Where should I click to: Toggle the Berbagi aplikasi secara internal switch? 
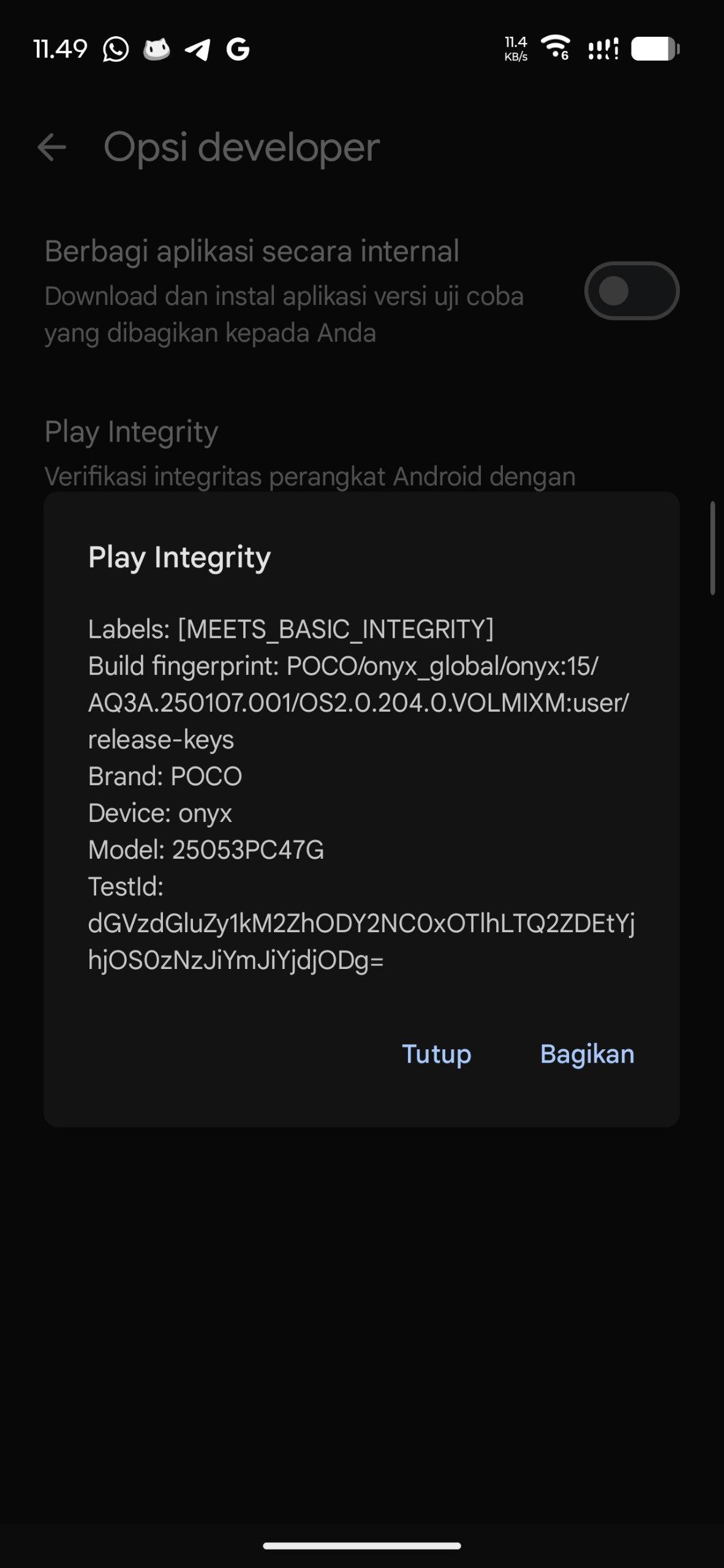pyautogui.click(x=632, y=291)
